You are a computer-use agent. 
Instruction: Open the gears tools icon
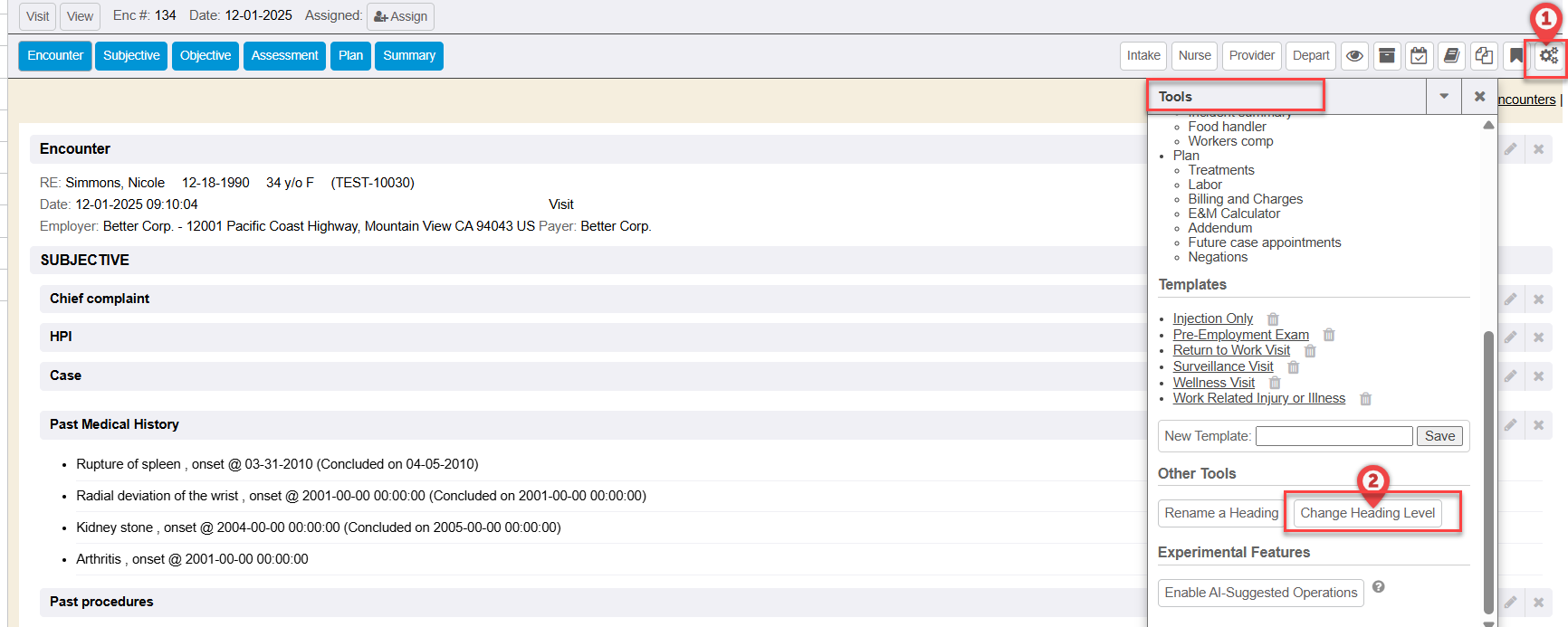(1549, 56)
